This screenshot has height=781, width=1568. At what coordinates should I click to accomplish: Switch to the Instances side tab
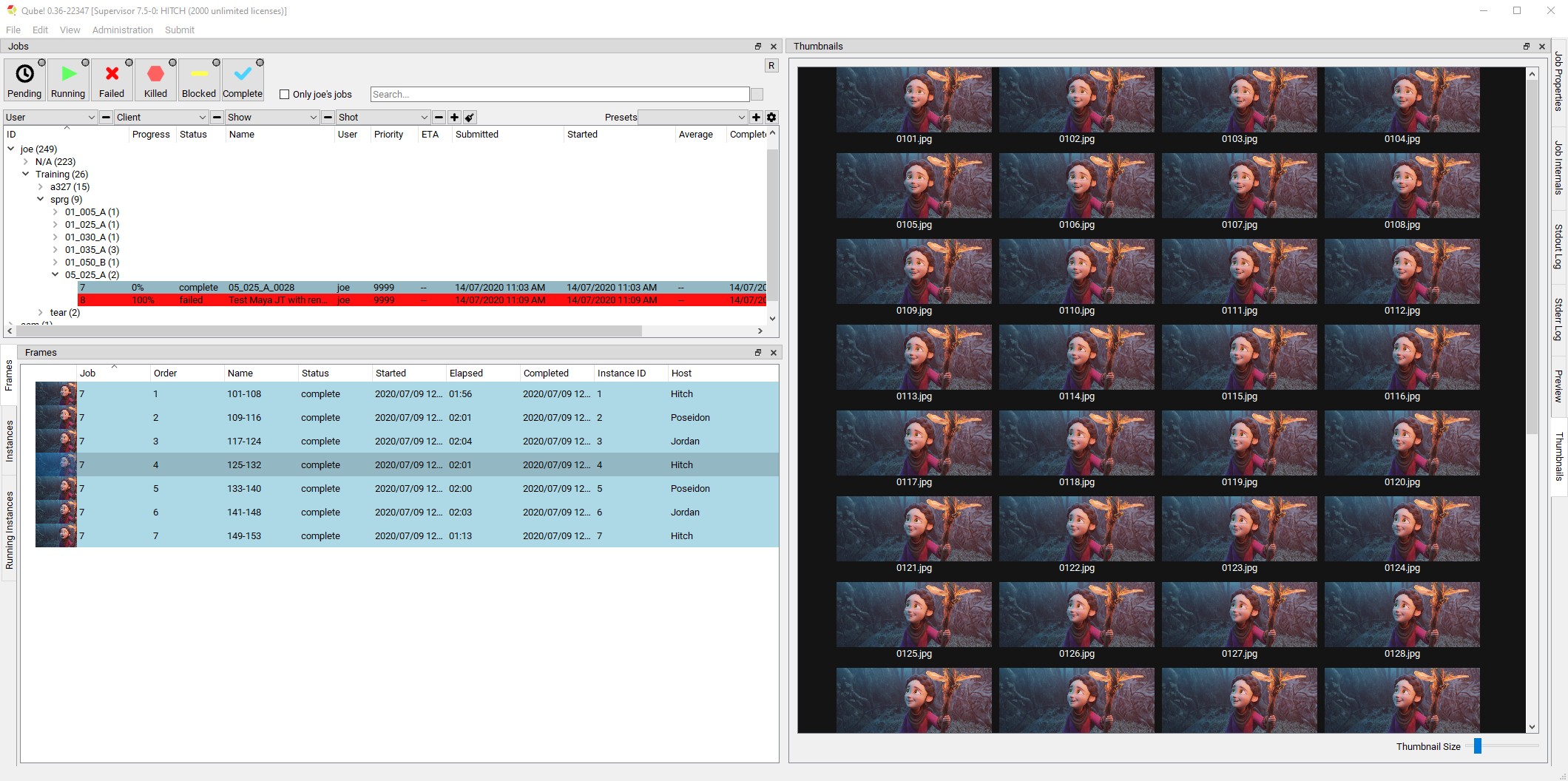pos(10,442)
